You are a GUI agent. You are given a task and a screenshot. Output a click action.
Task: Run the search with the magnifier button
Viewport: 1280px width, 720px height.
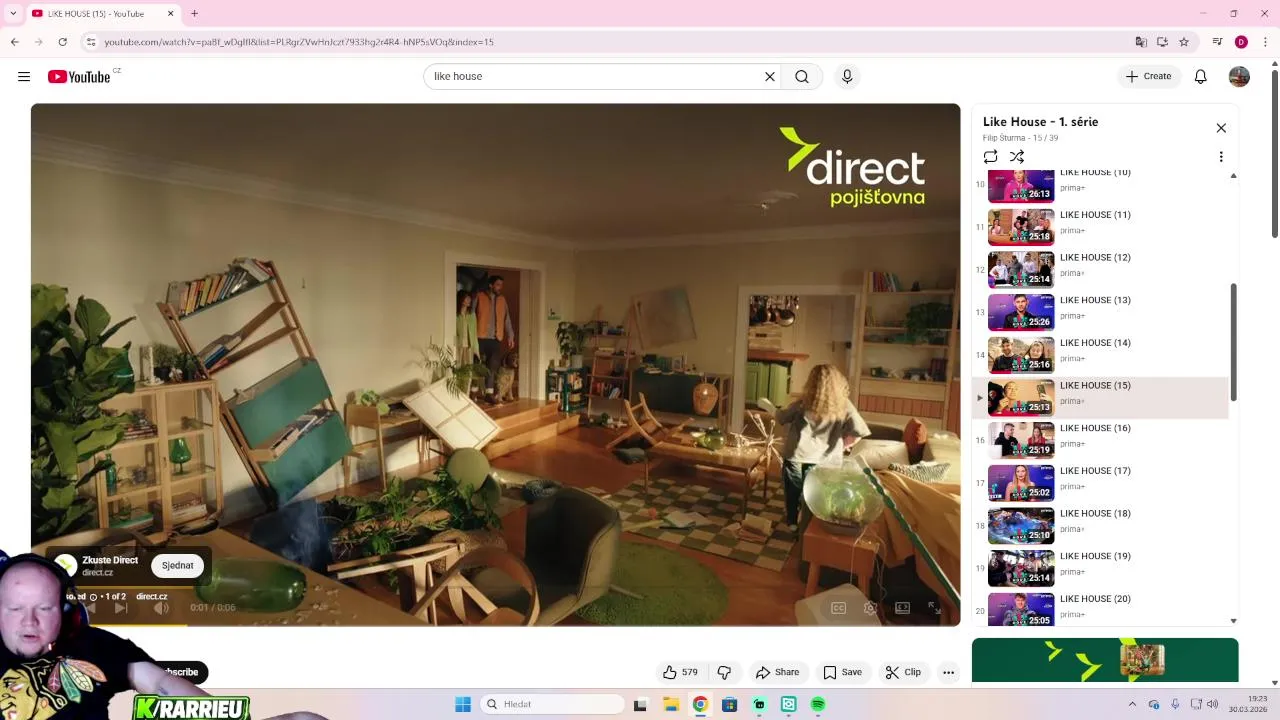click(802, 77)
